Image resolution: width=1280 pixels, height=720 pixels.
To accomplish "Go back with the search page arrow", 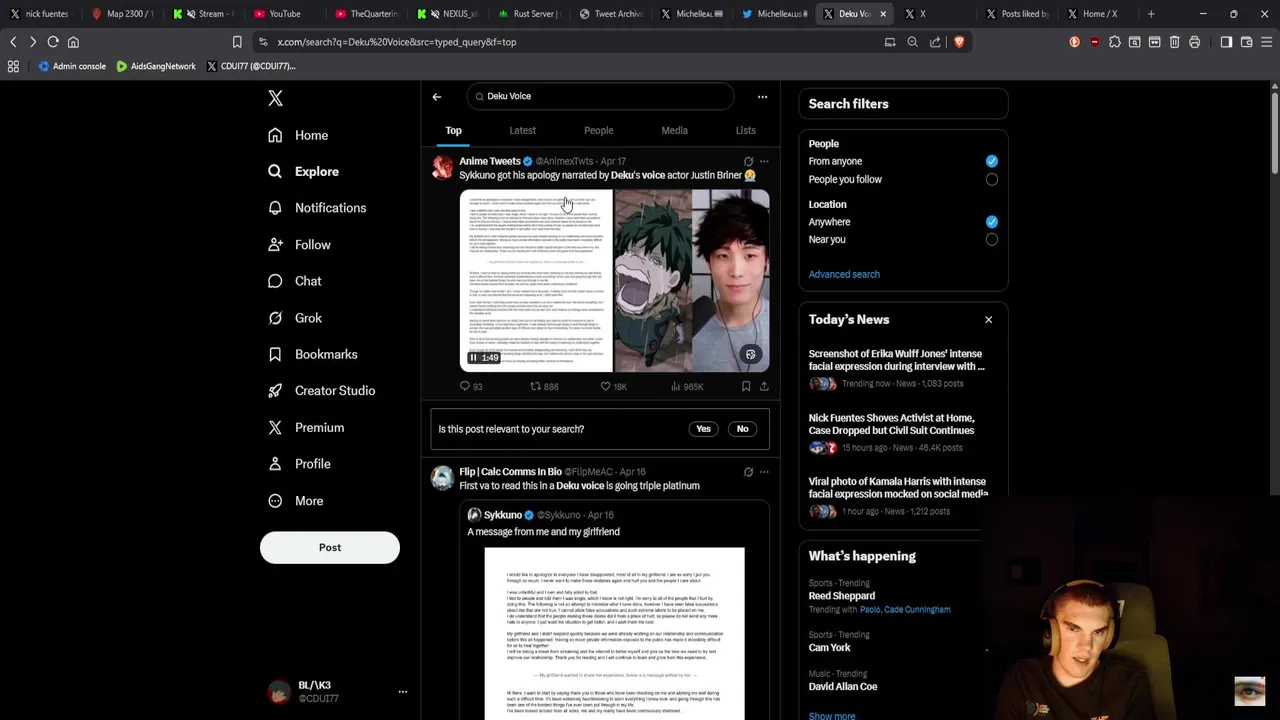I will pos(437,97).
